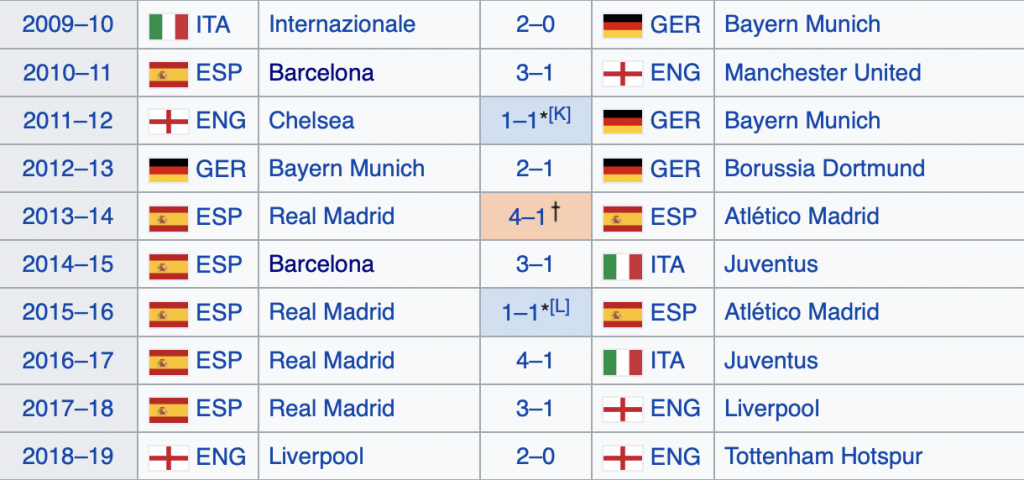Screen dimensions: 1024x480
Task: Click the orange 4–1 score cell
Action: tap(535, 217)
